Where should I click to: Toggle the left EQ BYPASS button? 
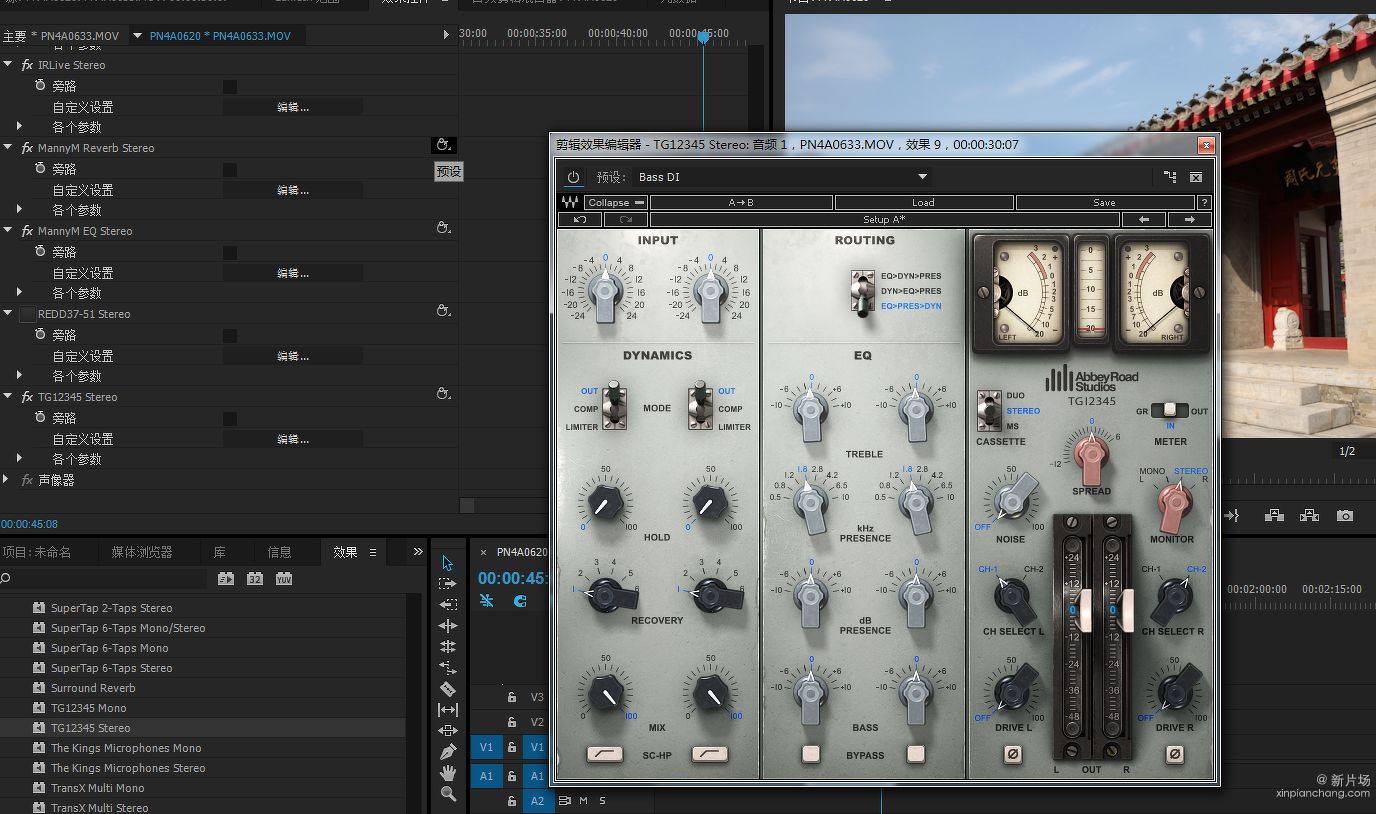(811, 754)
